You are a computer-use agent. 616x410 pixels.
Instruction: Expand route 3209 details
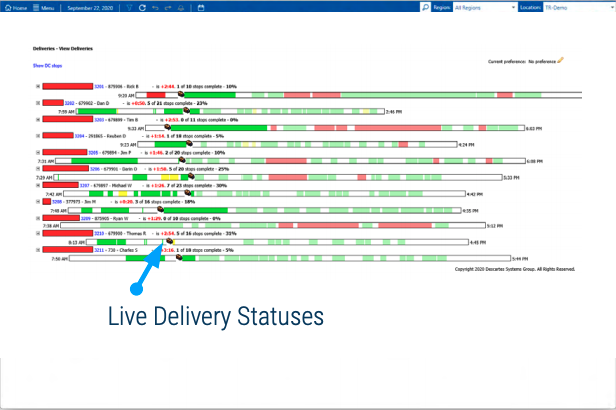pos(38,218)
